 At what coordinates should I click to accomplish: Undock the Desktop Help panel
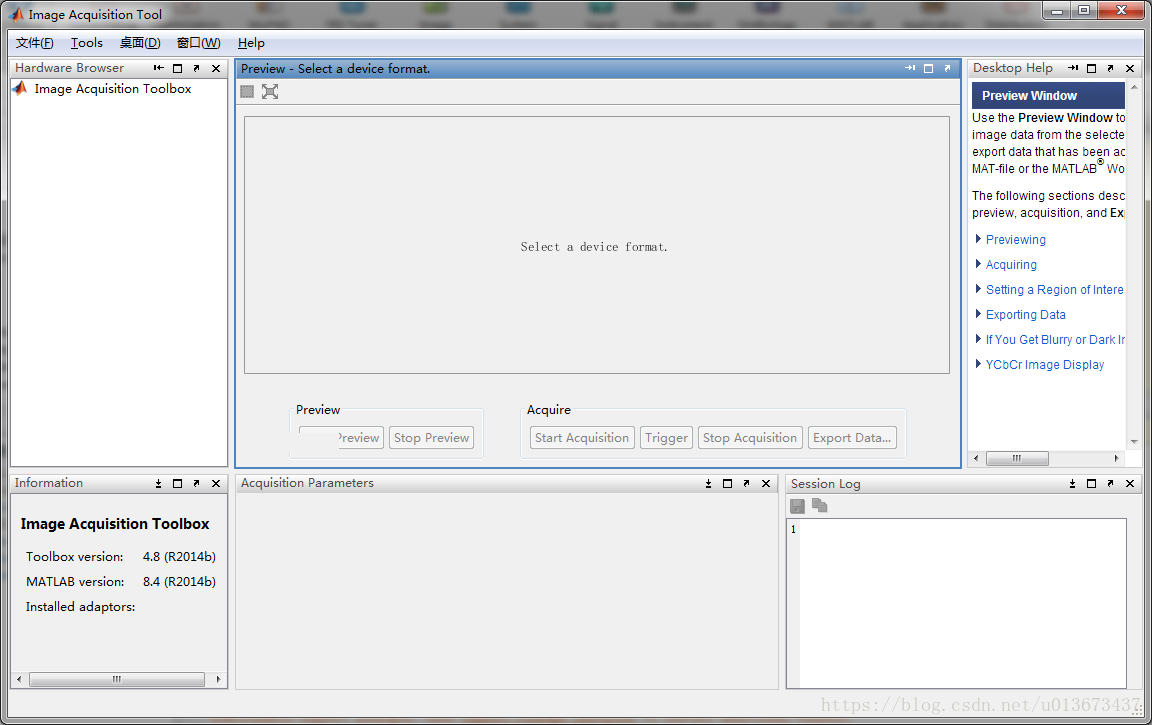(x=1110, y=68)
